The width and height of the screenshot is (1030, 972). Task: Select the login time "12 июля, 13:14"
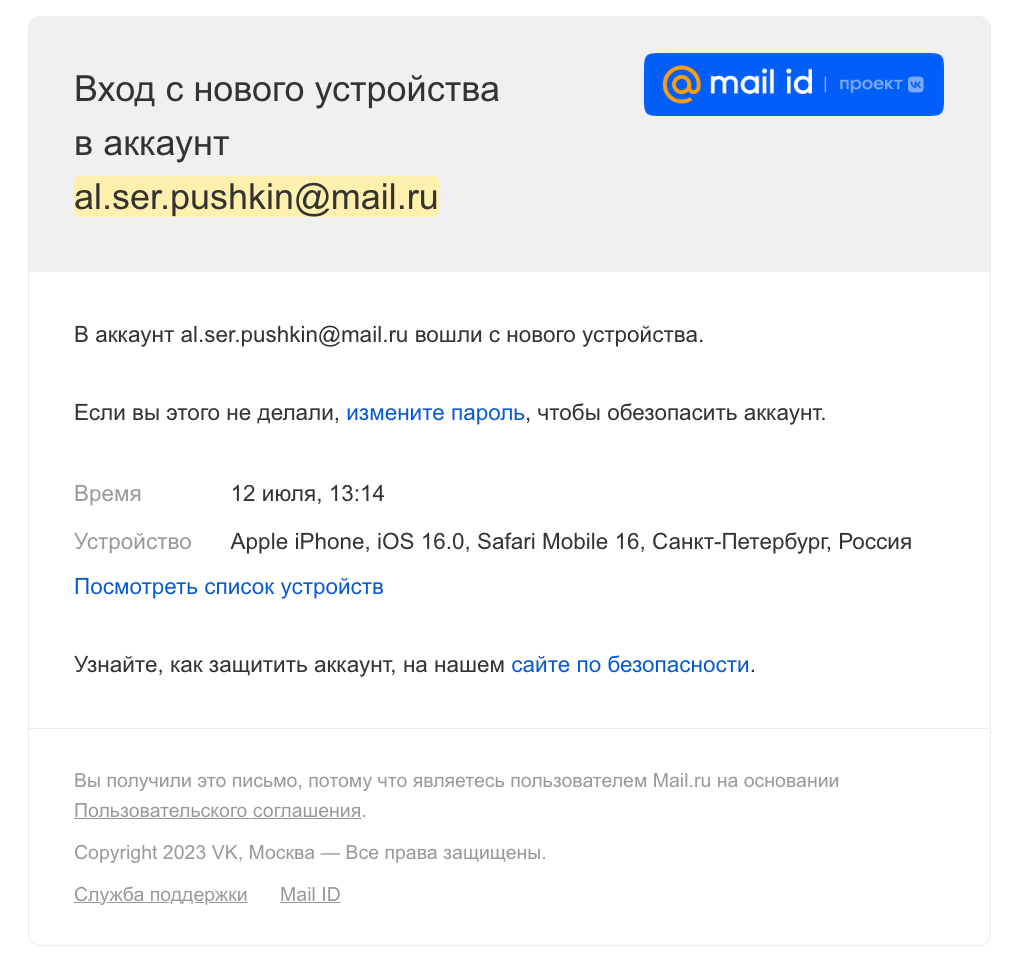coord(307,493)
